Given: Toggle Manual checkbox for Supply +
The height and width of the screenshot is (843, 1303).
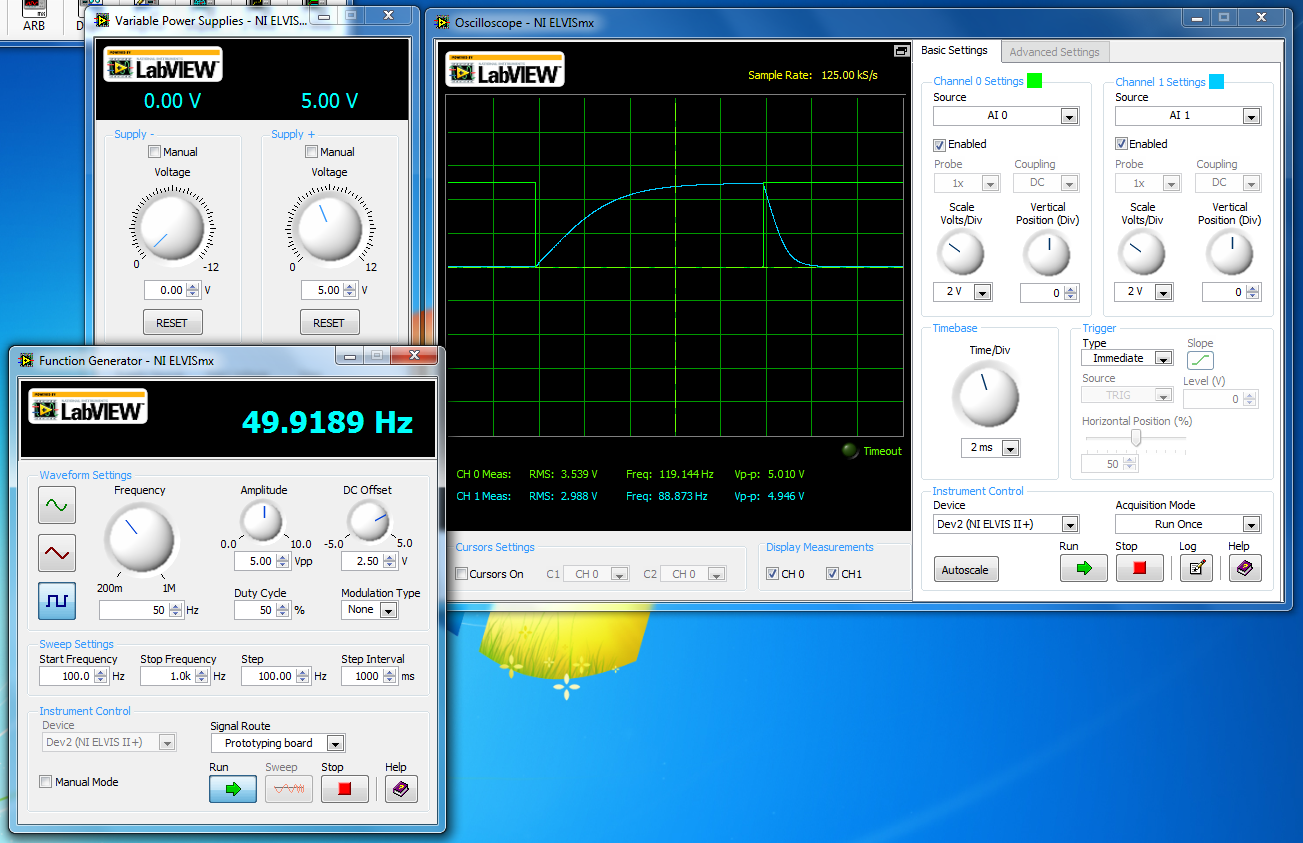Looking at the screenshot, I should coord(312,152).
